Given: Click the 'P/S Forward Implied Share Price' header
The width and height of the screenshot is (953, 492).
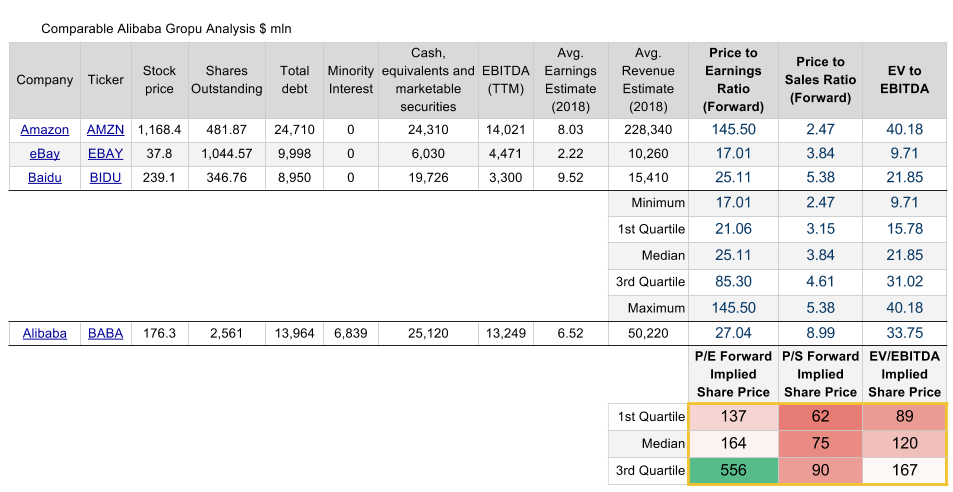Looking at the screenshot, I should point(819,374).
